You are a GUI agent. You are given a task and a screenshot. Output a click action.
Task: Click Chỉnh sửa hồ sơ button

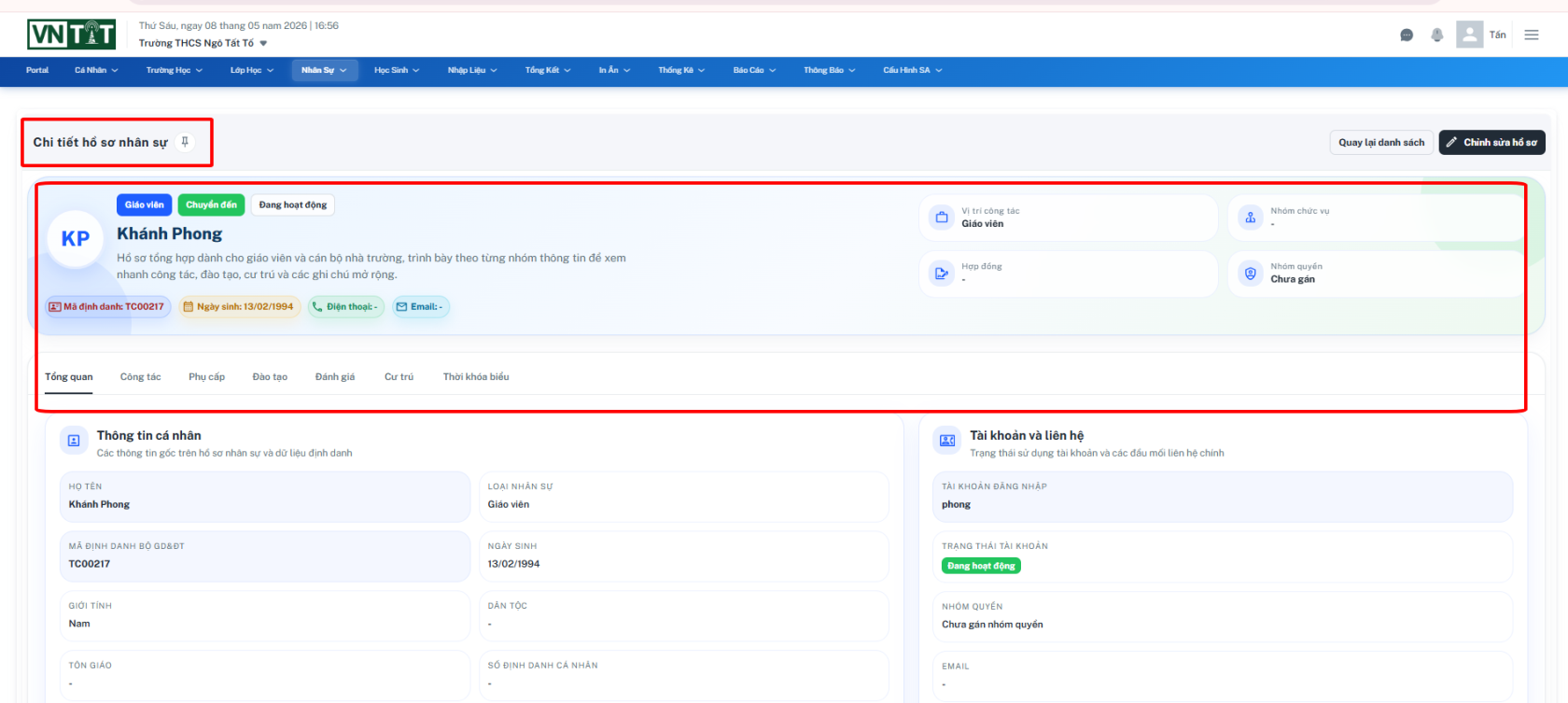tap(1492, 142)
